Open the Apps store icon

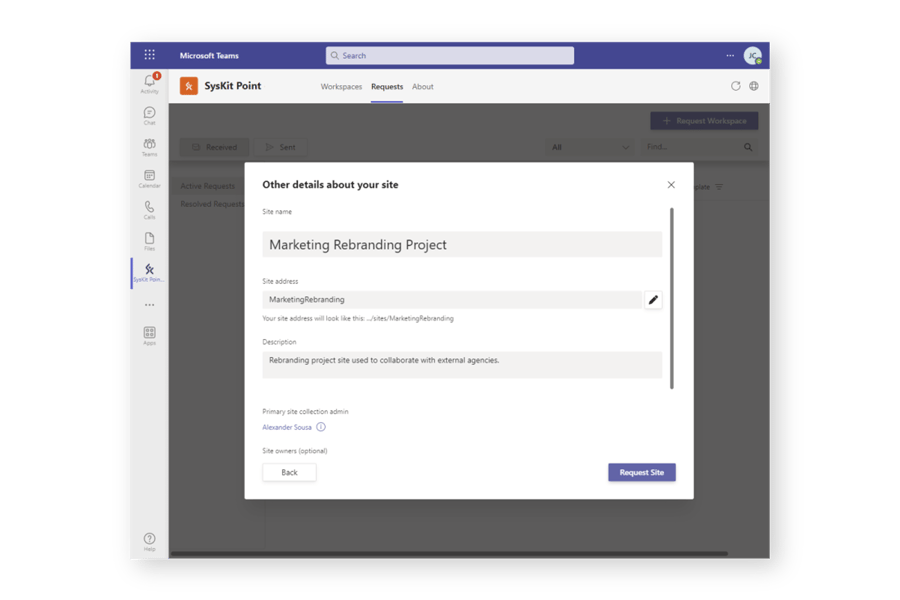click(149, 335)
